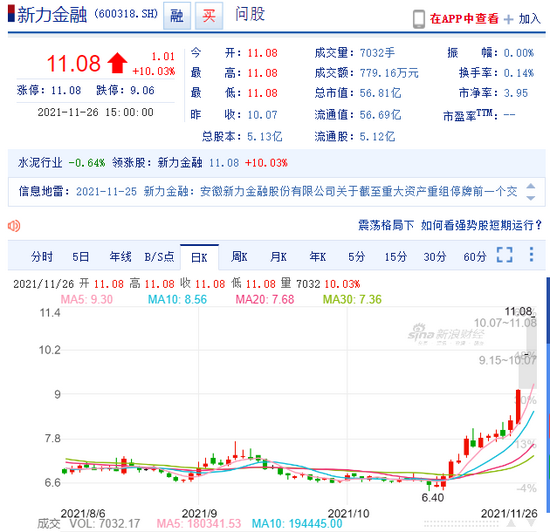Switch to 年线 chart tab
This screenshot has height=532, width=550.
120,257
